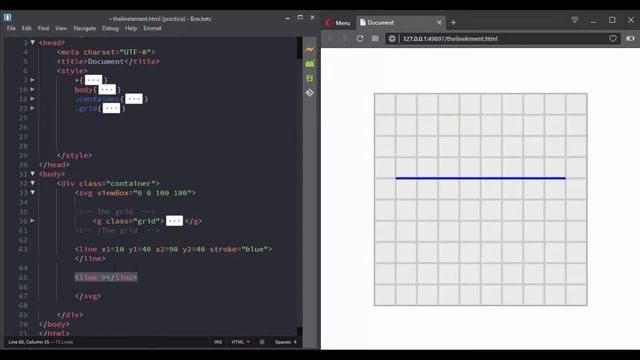Click the svg viewBox code line
The height and width of the screenshot is (360, 640).
click(135, 193)
